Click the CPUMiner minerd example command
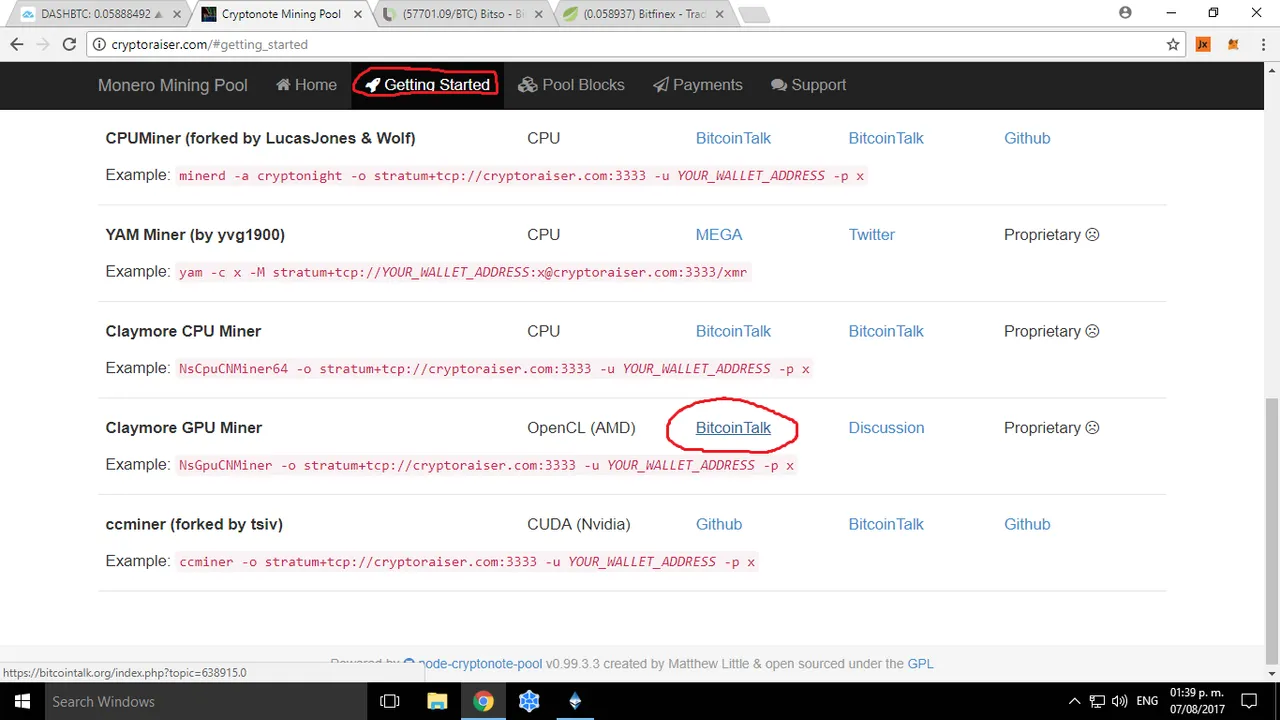This screenshot has height=720, width=1280. pyautogui.click(x=521, y=175)
